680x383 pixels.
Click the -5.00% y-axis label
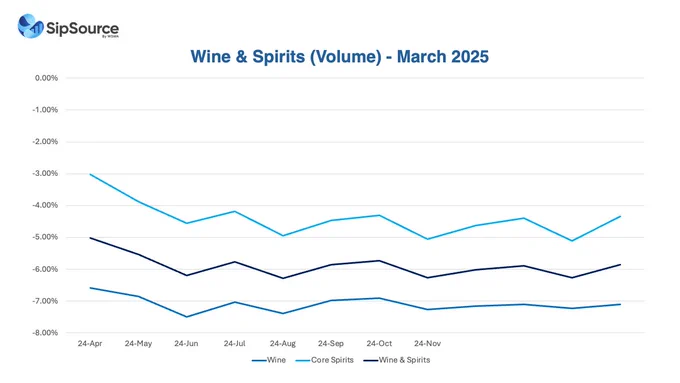pos(45,237)
